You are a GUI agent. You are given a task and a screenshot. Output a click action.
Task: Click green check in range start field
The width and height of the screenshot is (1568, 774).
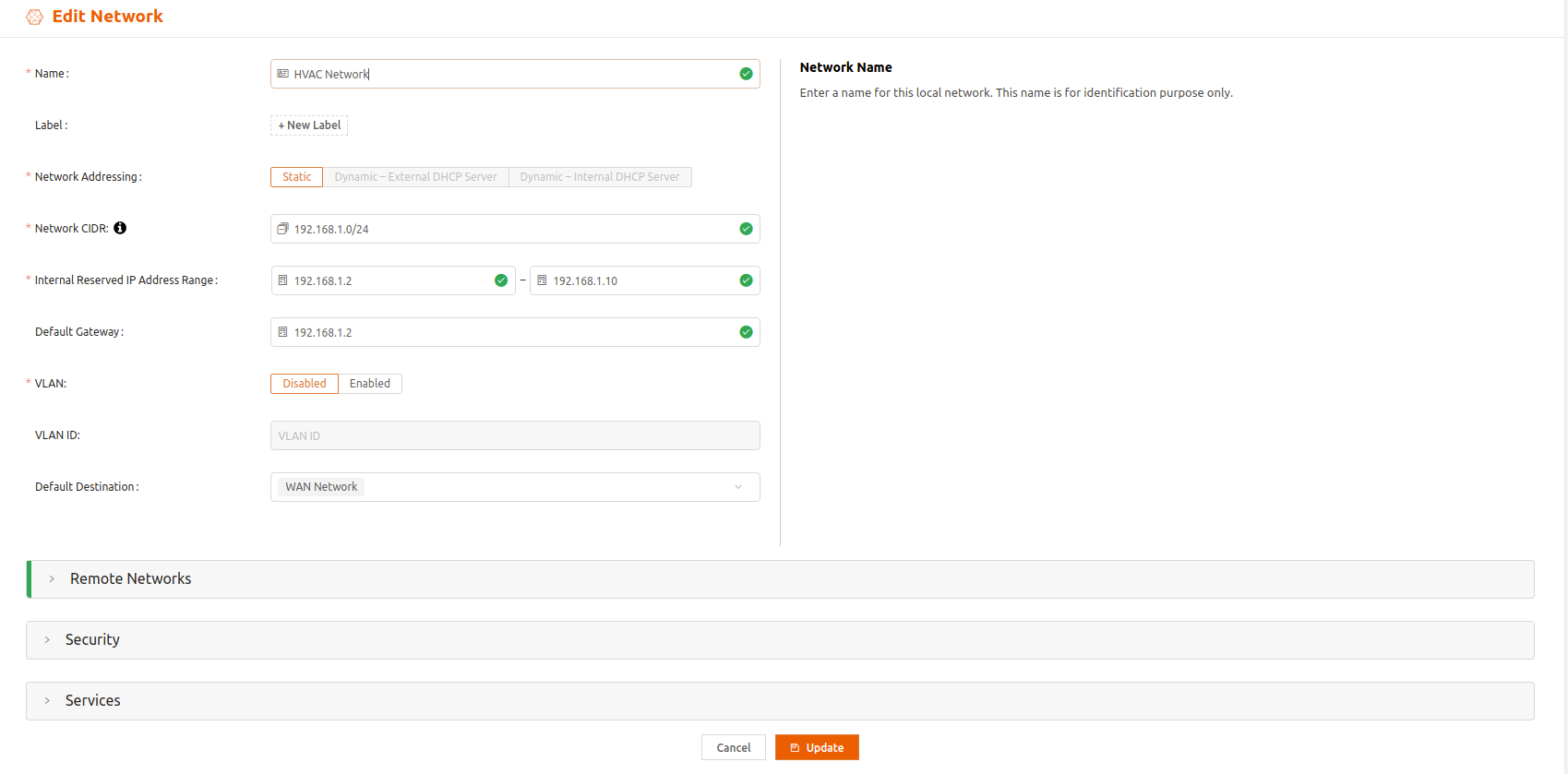click(x=501, y=280)
